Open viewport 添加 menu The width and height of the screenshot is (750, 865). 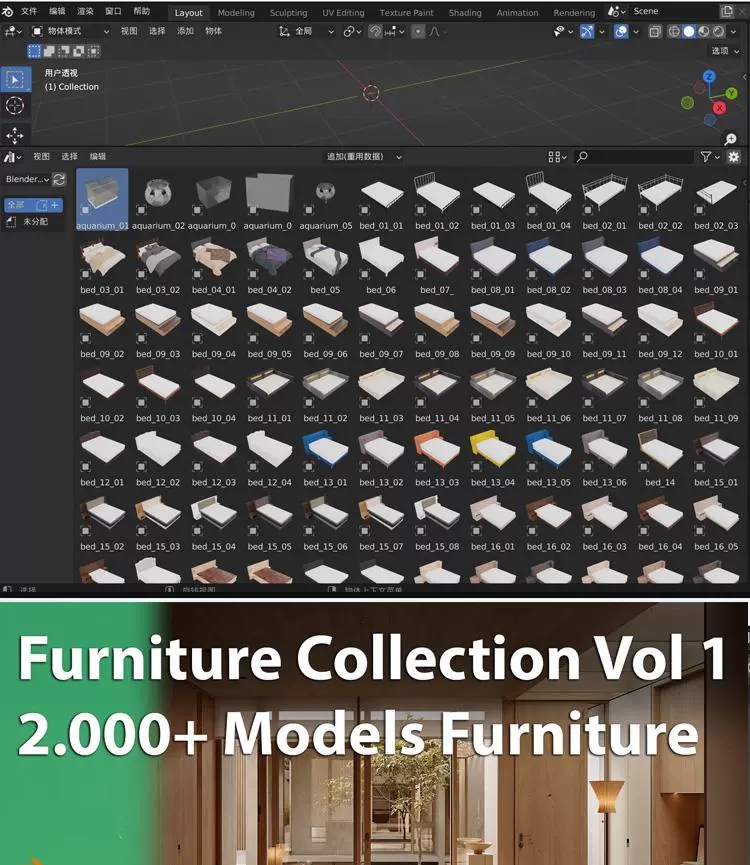click(185, 31)
